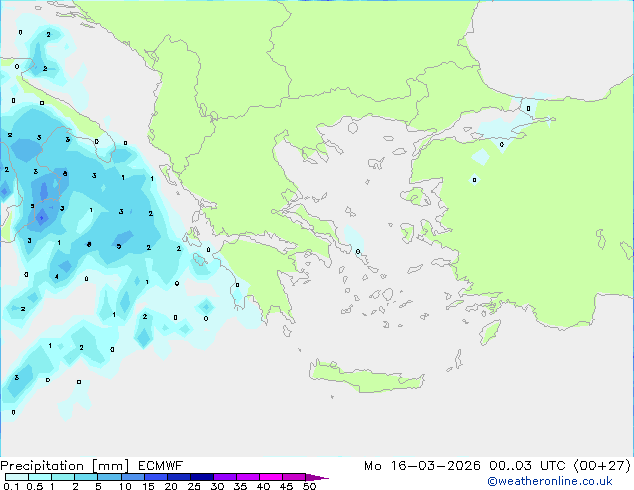
Task: Click the "Precipitation" title text
Action: click(x=42, y=466)
